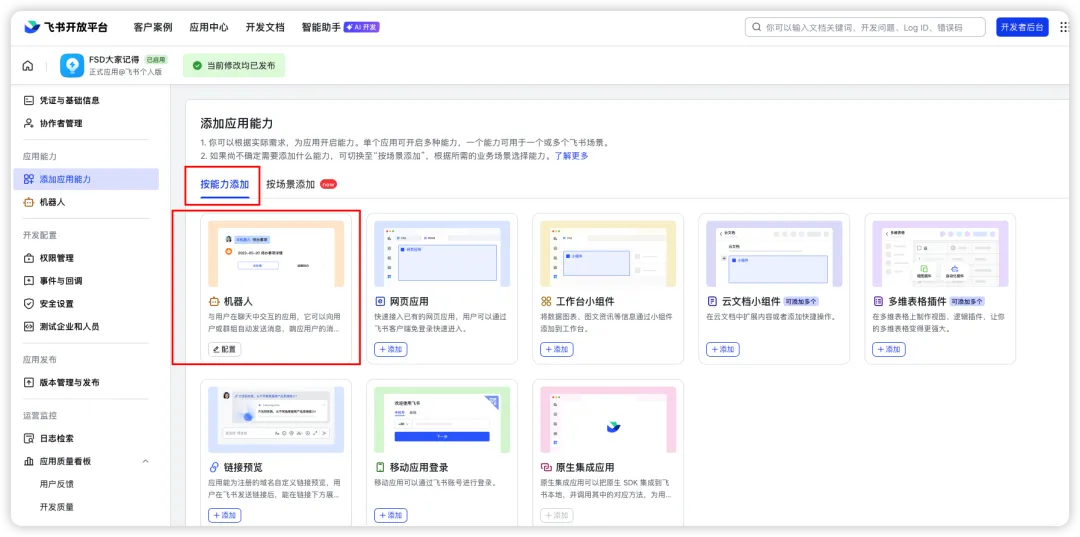The image size is (1080, 537).
Task: Click the 机器人 robot icon in sidebar
Action: coord(28,202)
